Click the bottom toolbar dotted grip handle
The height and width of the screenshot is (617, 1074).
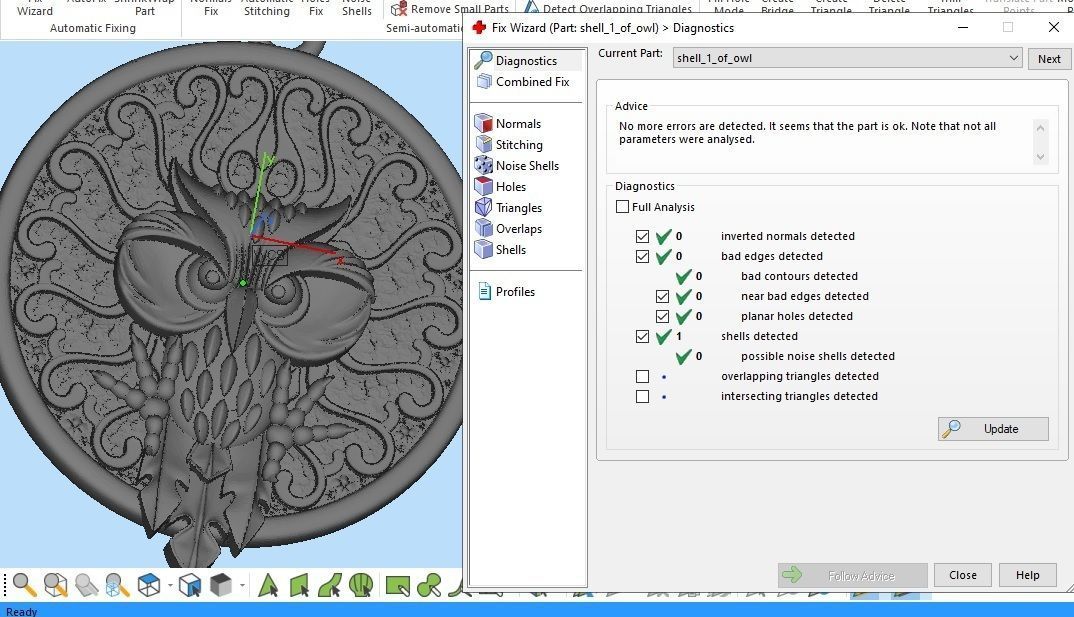point(5,585)
